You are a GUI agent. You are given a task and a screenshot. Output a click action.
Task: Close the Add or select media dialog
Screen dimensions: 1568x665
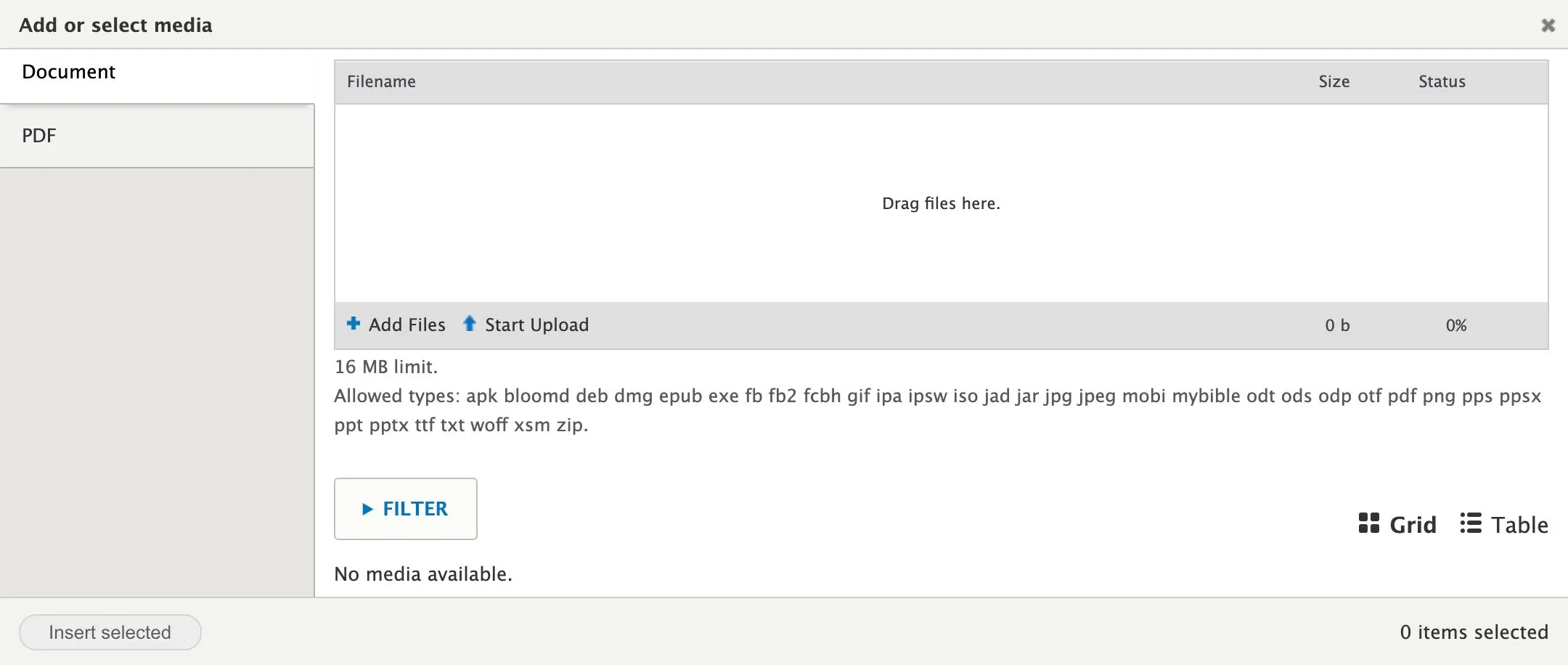[x=1548, y=25]
